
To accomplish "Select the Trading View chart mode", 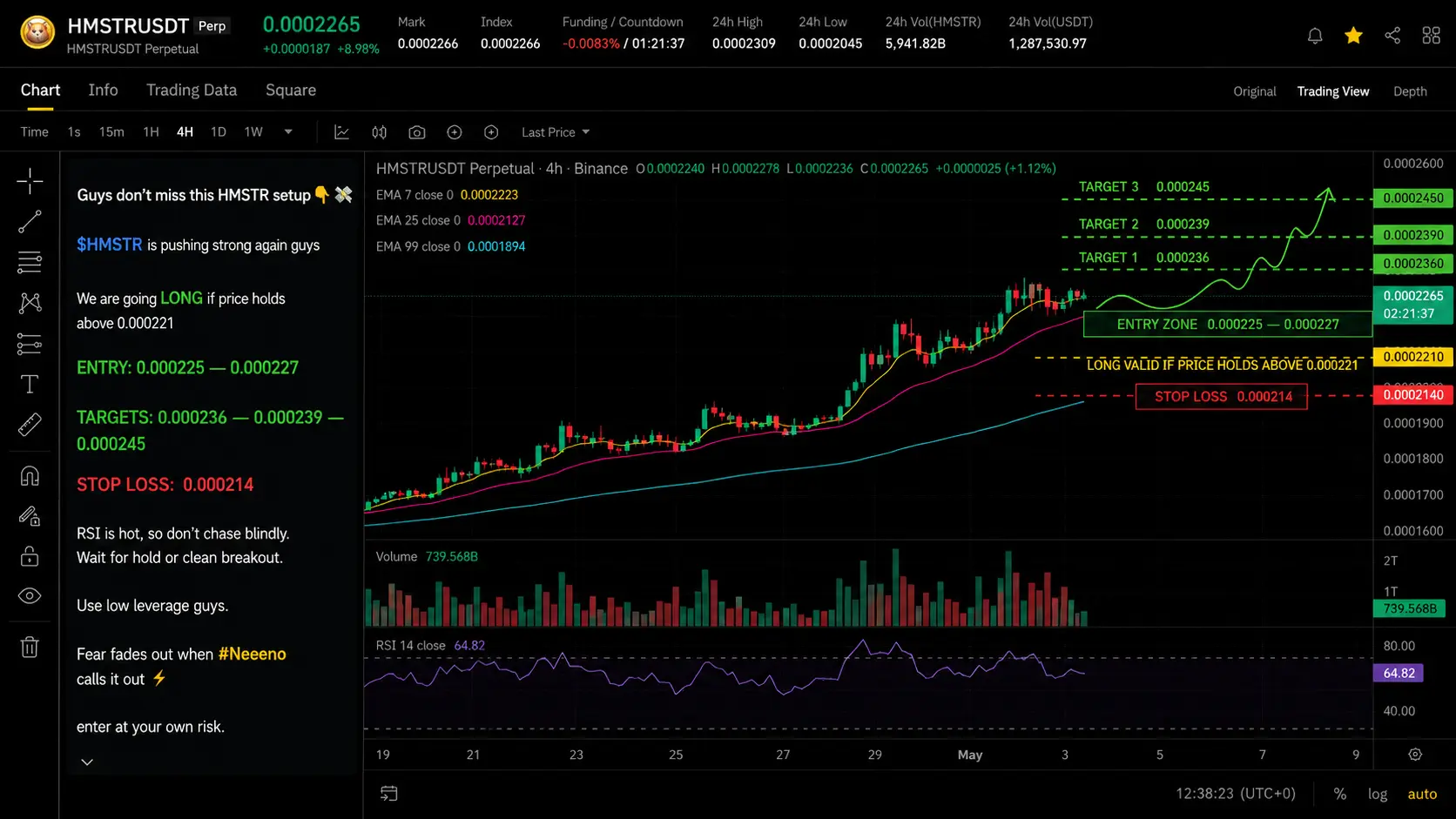I will click(x=1332, y=91).
